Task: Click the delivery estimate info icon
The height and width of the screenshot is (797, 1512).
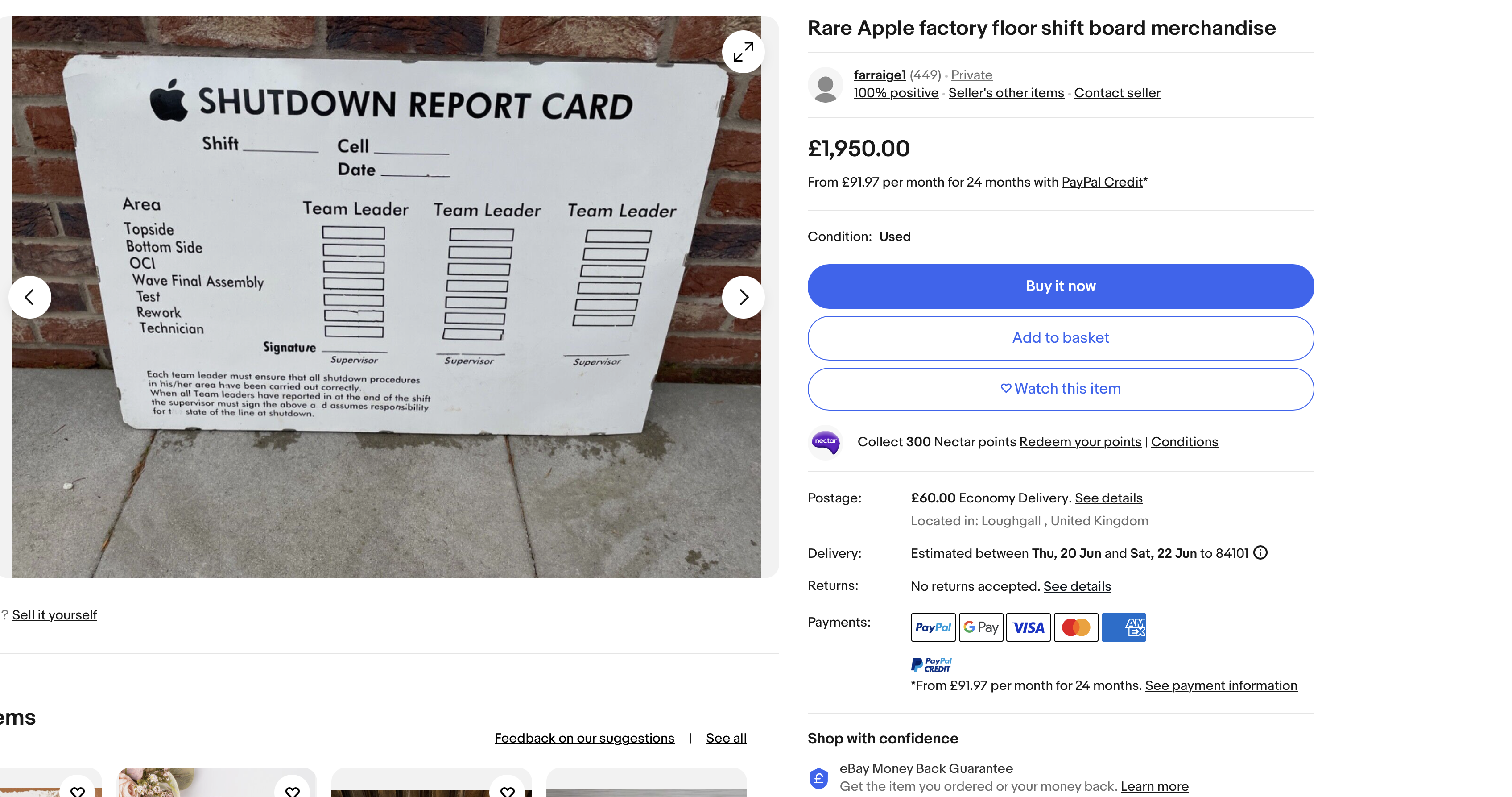Action: click(1260, 552)
